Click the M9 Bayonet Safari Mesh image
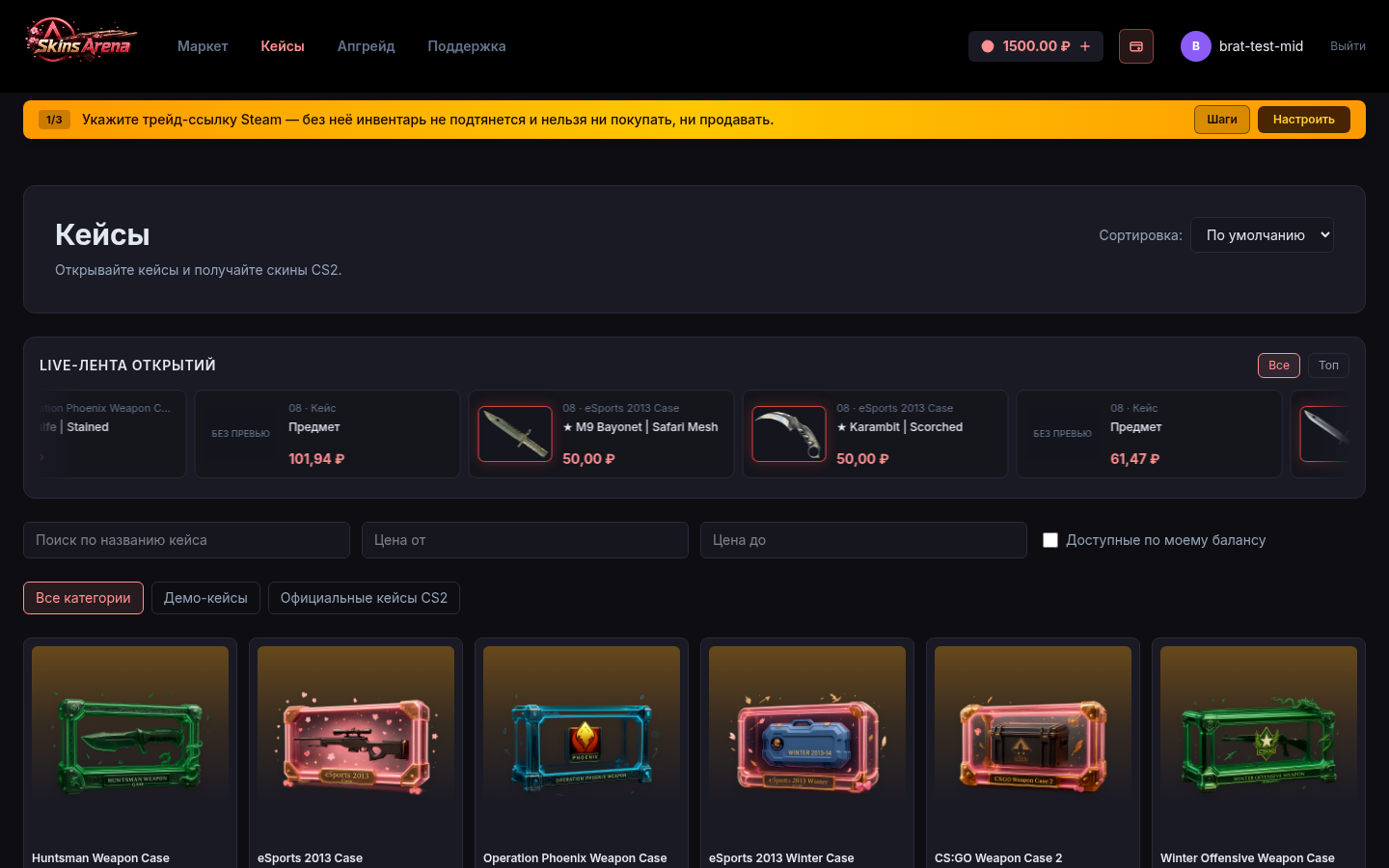 [515, 434]
